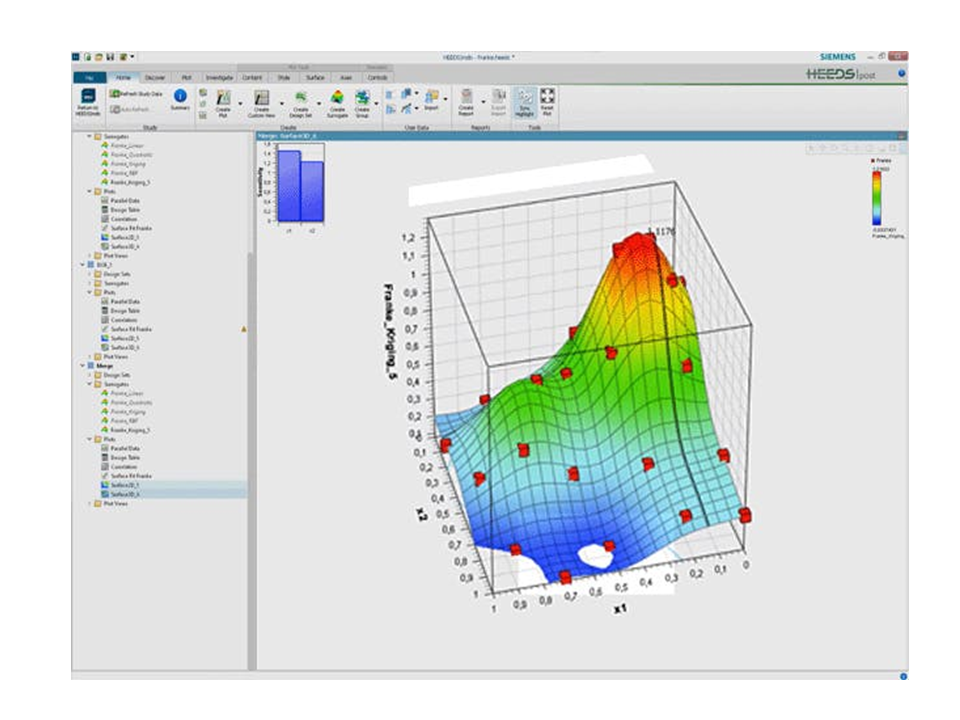
Task: Expand Surrogates under the BOX_1 study
Action: click(89, 283)
